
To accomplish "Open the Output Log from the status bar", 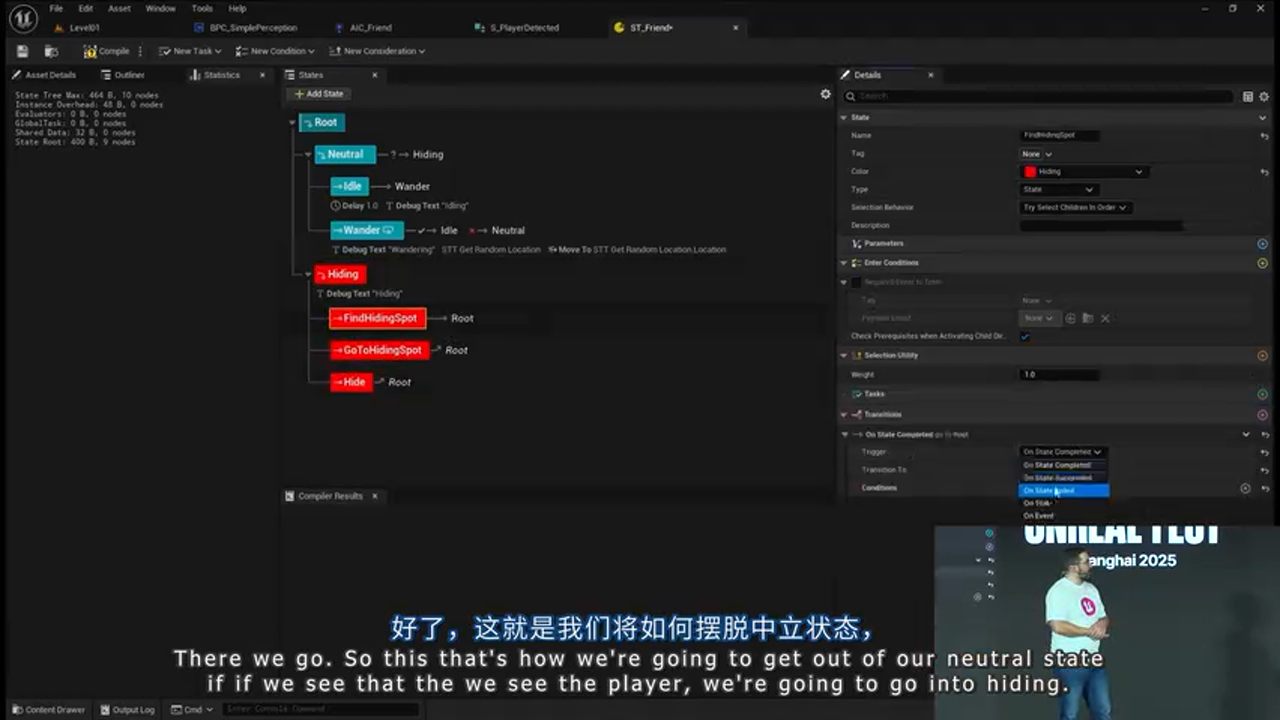I will (128, 709).
